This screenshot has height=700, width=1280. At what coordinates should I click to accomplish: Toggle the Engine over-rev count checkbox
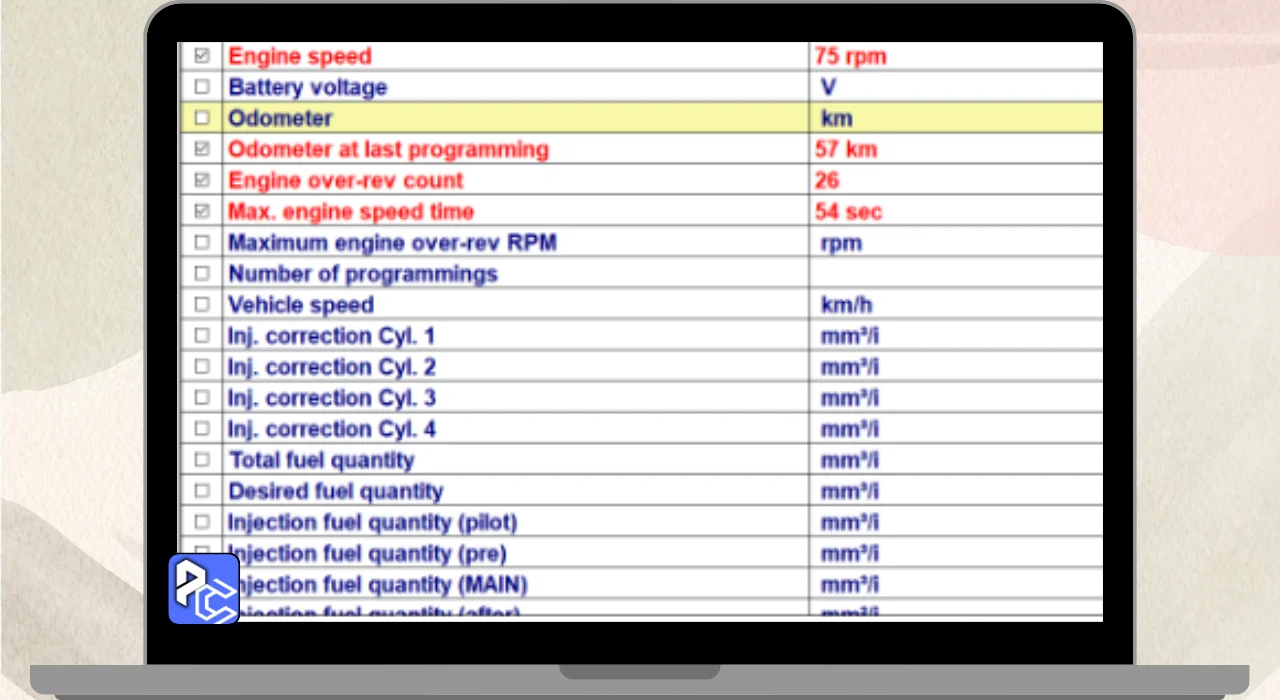pos(202,180)
